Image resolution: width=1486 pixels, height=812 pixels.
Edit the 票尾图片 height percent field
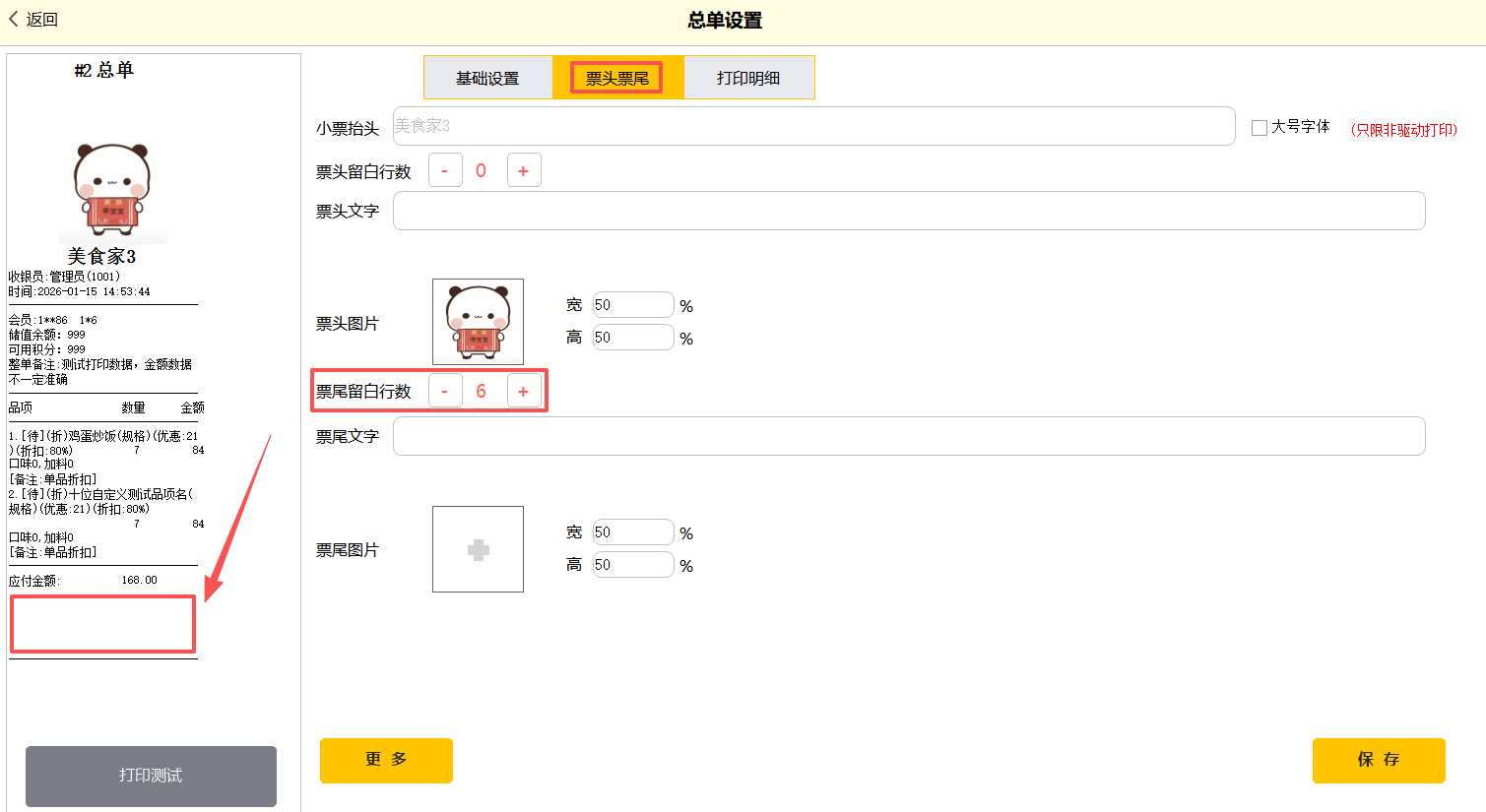[x=633, y=565]
